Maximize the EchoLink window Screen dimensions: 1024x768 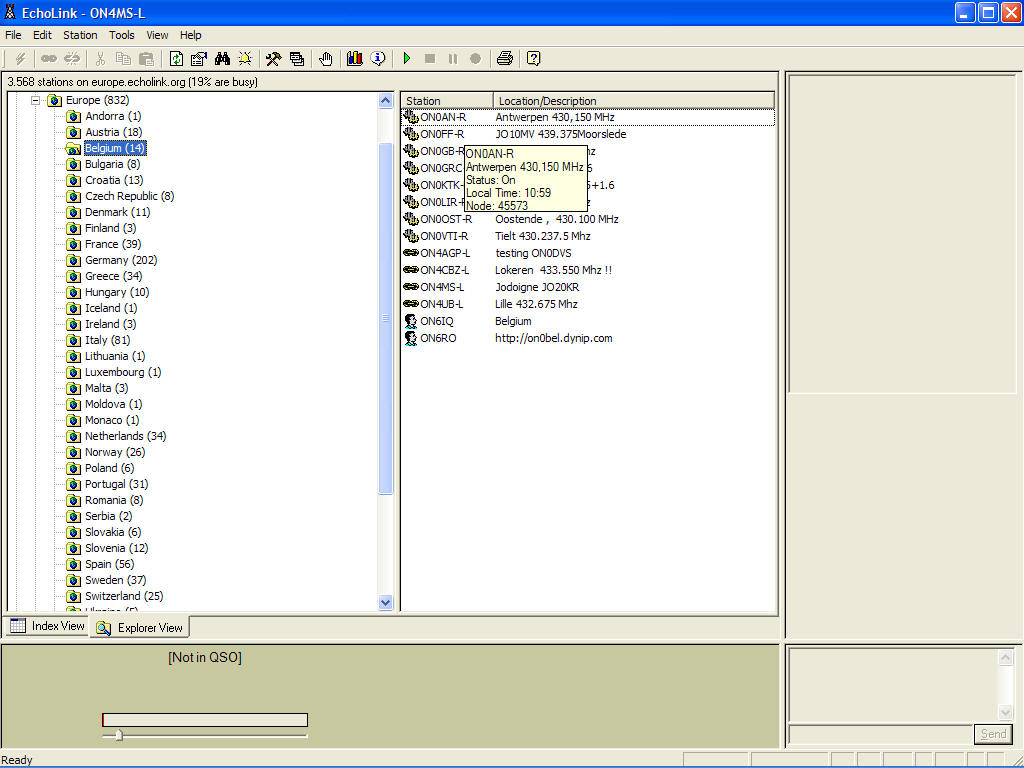(x=988, y=12)
